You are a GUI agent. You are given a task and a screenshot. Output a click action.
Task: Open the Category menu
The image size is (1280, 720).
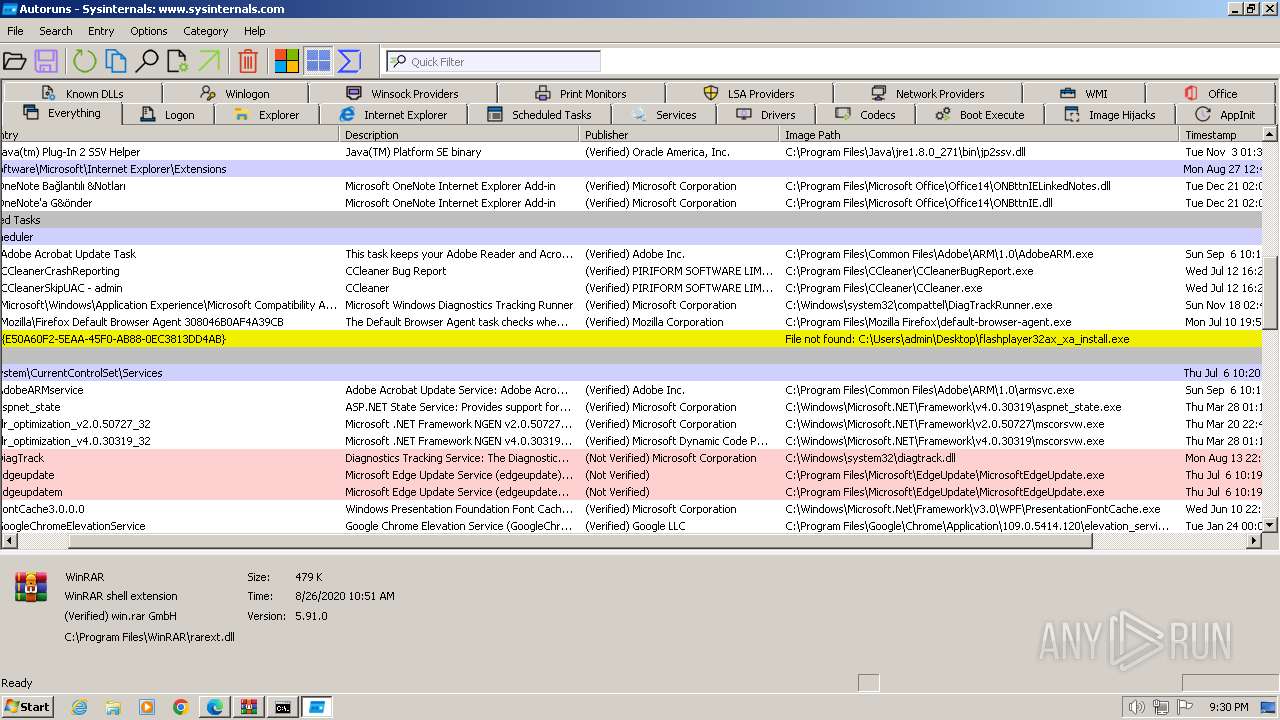(206, 31)
